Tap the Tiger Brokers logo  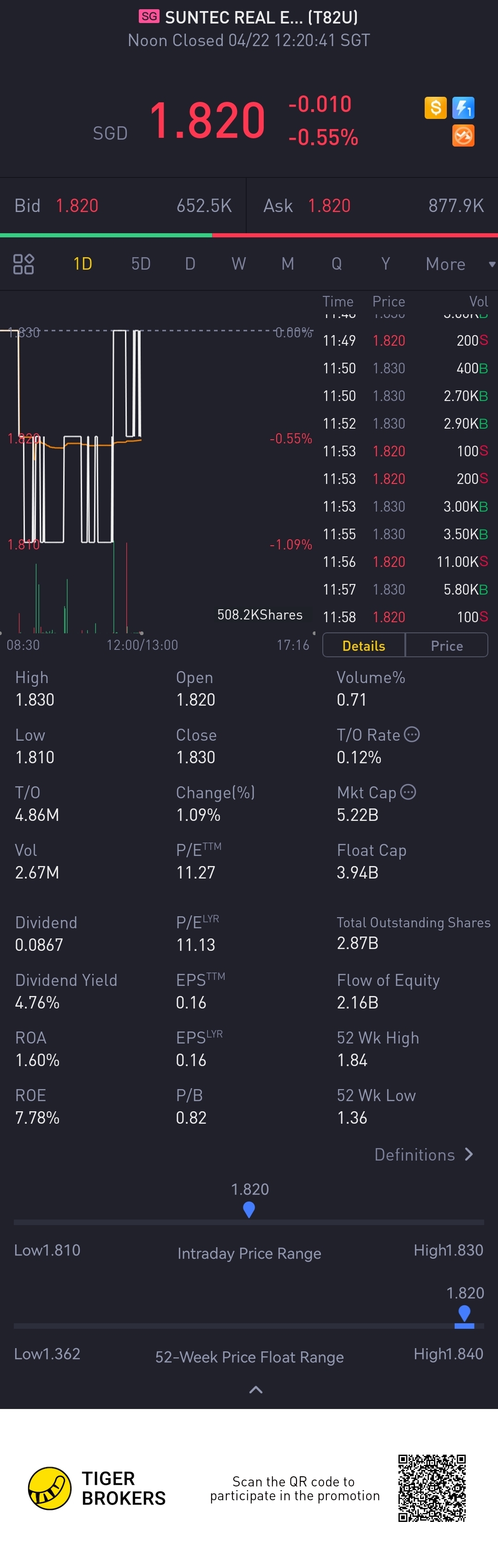(50, 1488)
